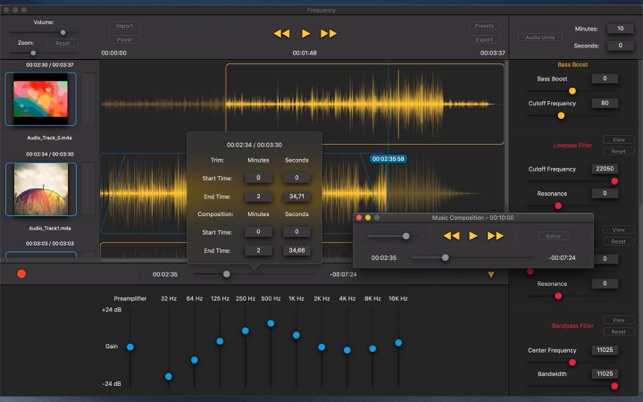Image resolution: width=643 pixels, height=402 pixels.
Task: Click the Import button
Action: (x=124, y=26)
